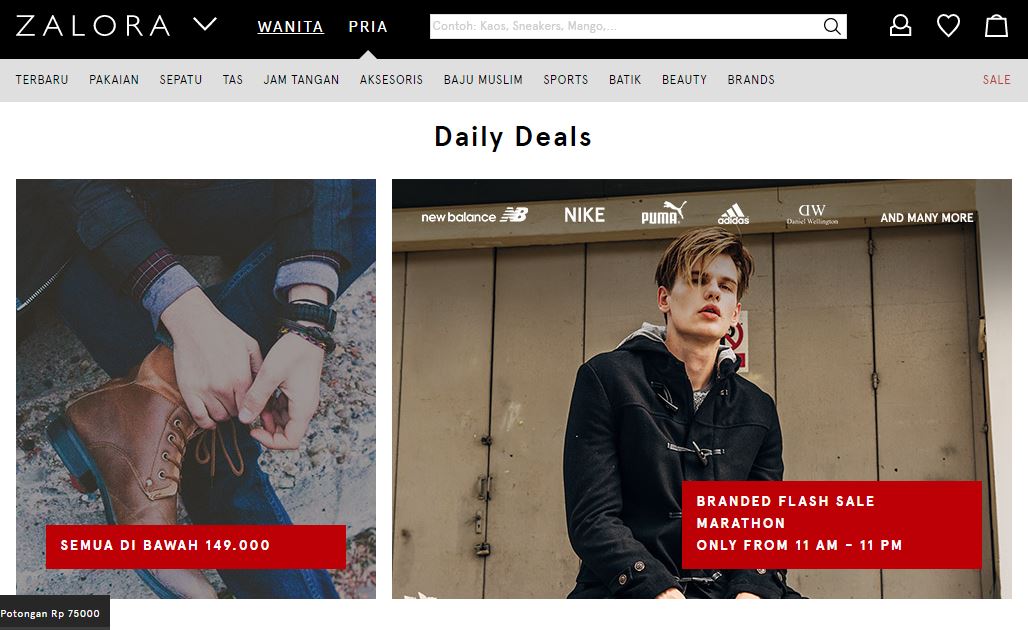Go to the BRANDS menu
This screenshot has width=1028, height=630.
click(x=751, y=80)
